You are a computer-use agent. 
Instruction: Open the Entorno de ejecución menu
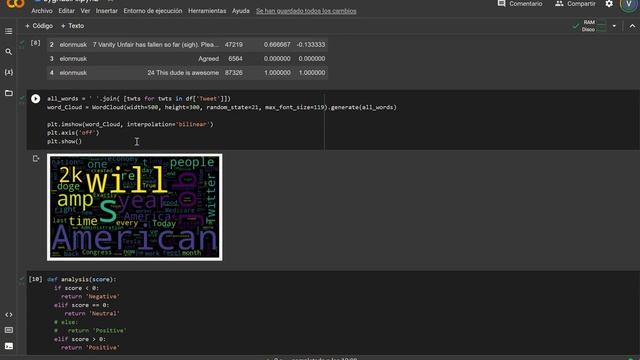click(x=153, y=11)
